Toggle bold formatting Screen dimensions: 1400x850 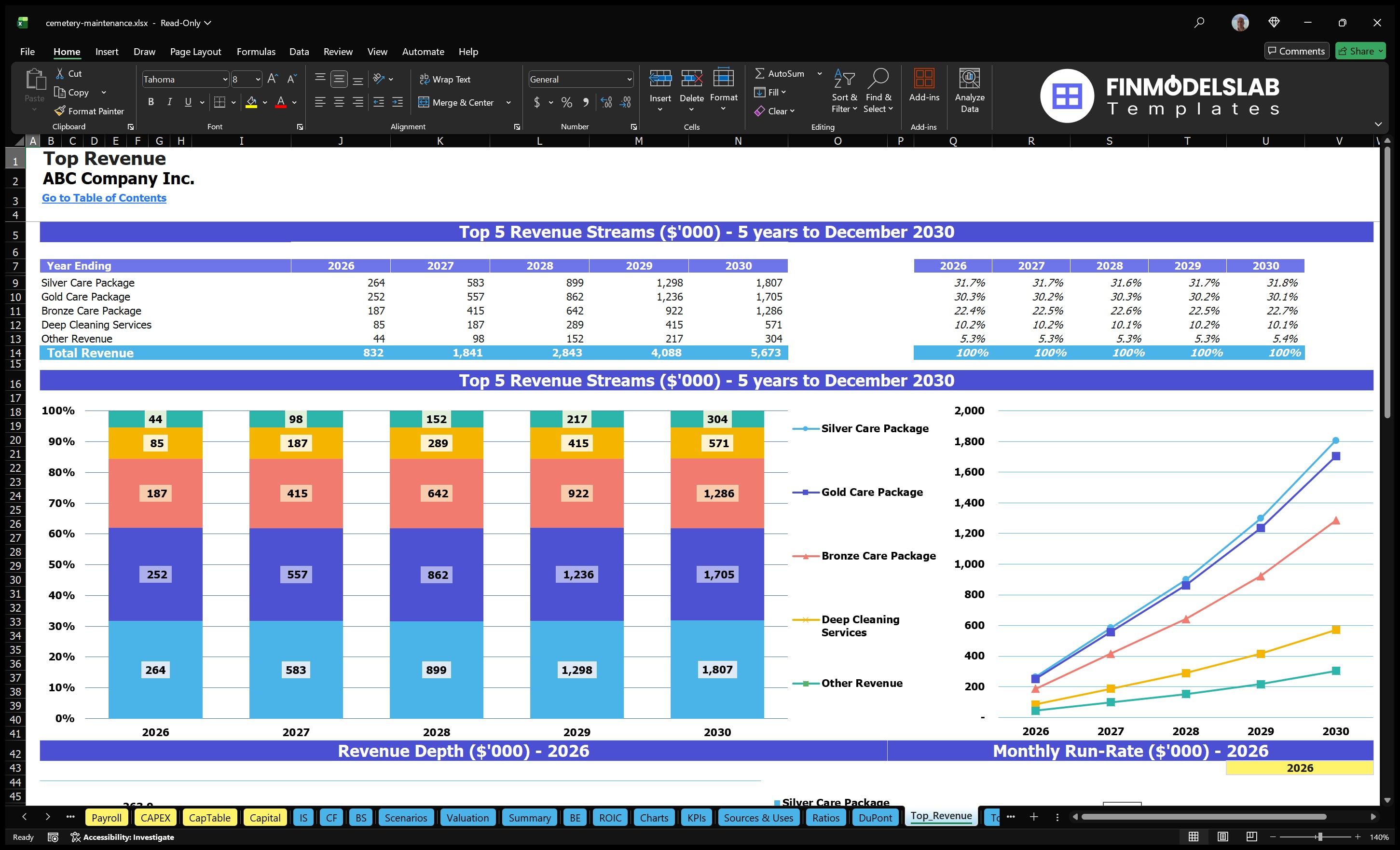point(151,102)
